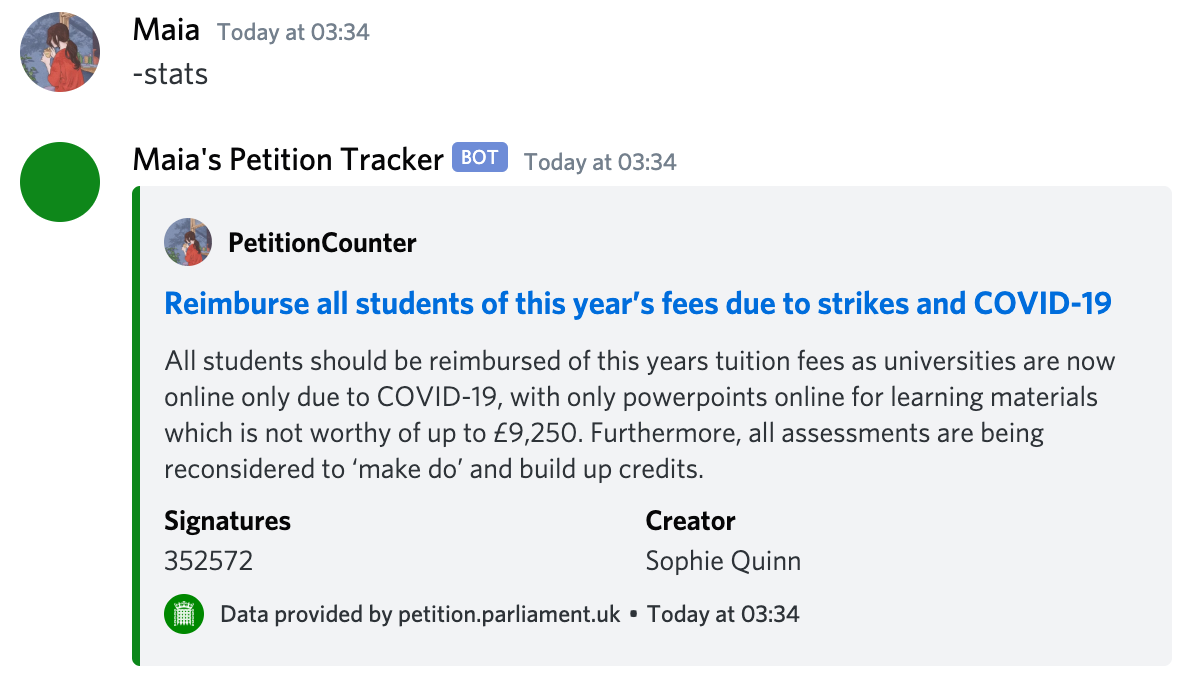
Task: Select the PetitionCounter author name
Action: [322, 243]
